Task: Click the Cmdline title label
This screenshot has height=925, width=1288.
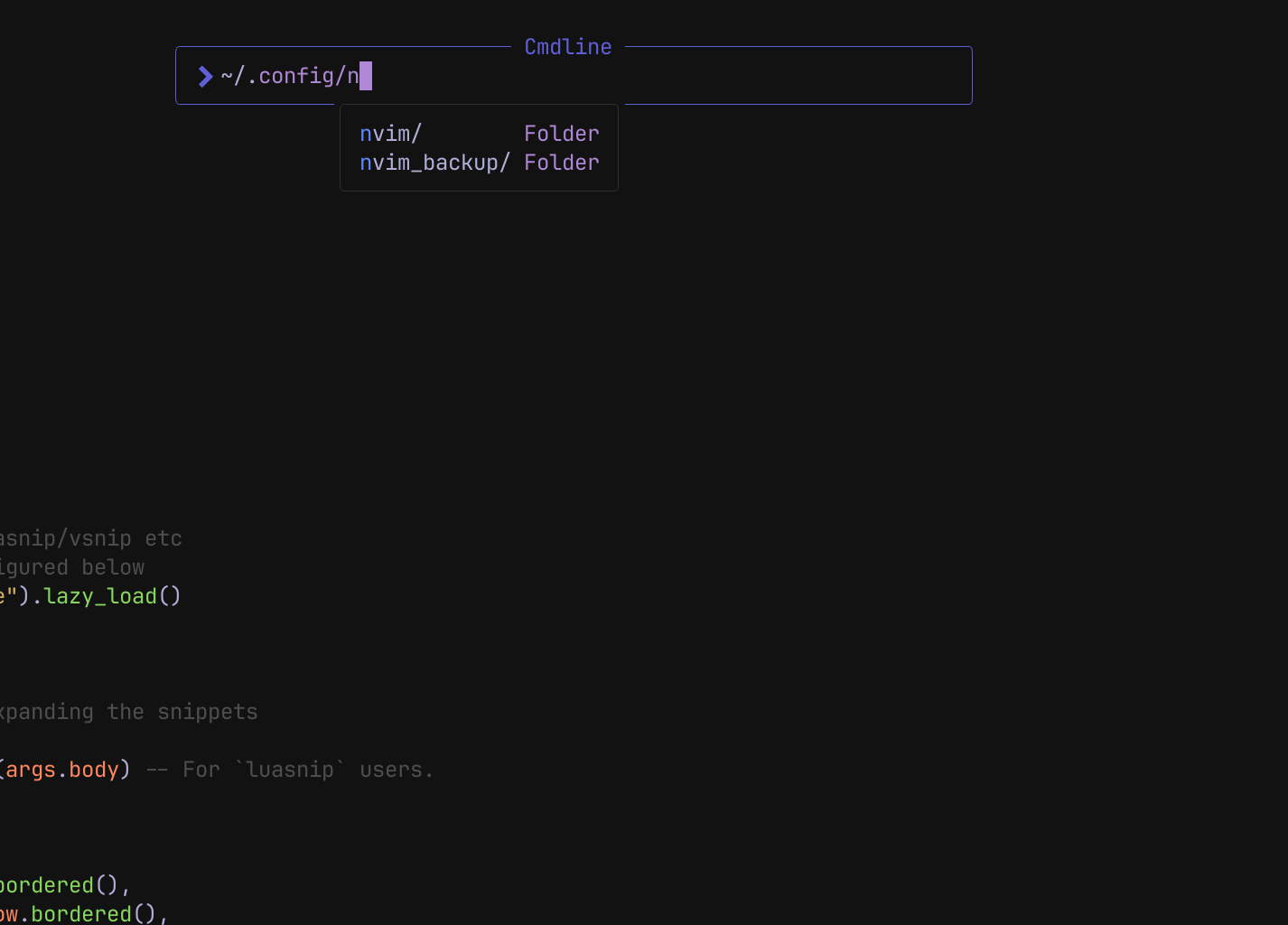Action: tap(567, 47)
